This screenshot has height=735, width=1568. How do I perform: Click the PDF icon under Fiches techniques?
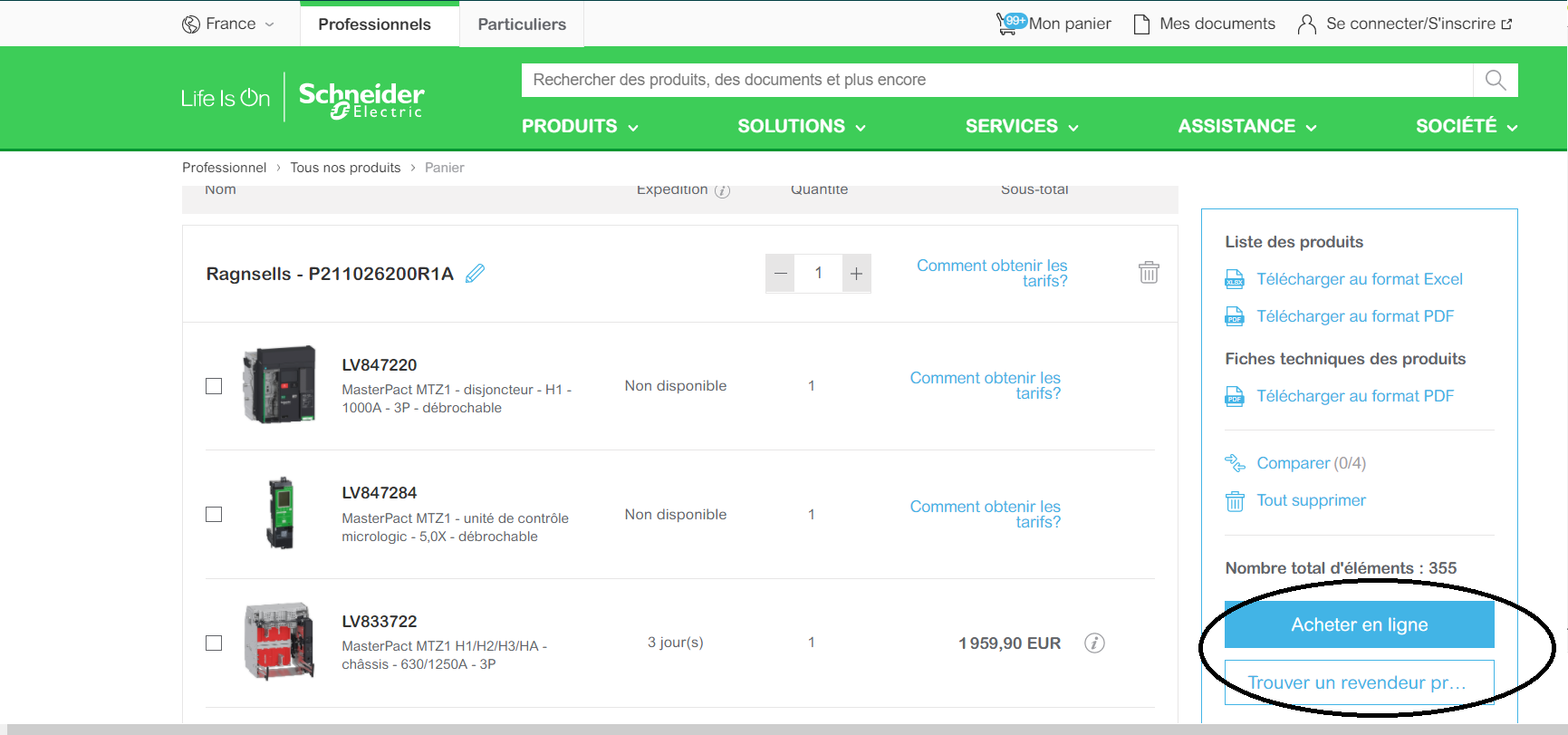click(x=1235, y=396)
